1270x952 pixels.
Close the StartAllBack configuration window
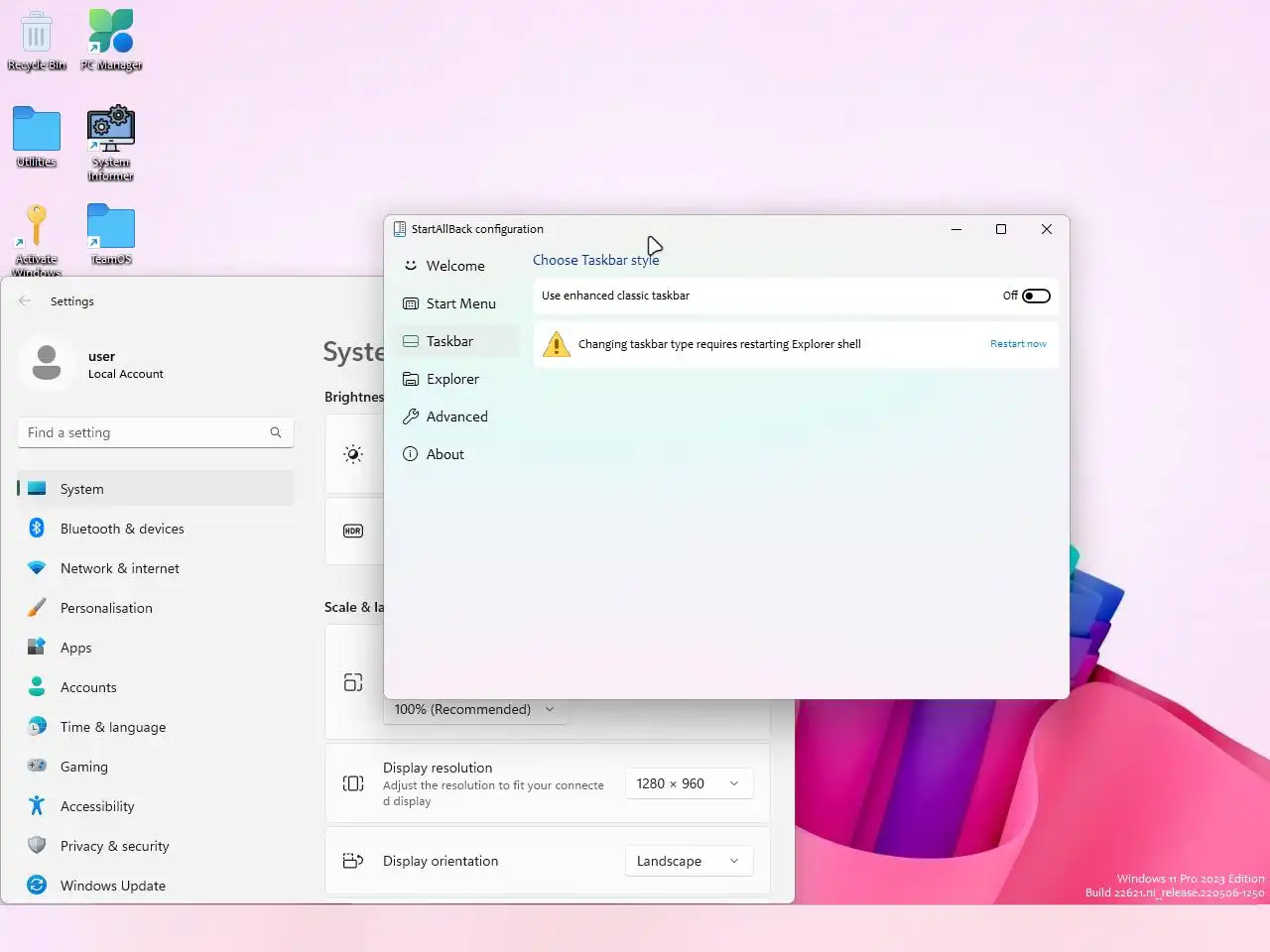(1047, 229)
